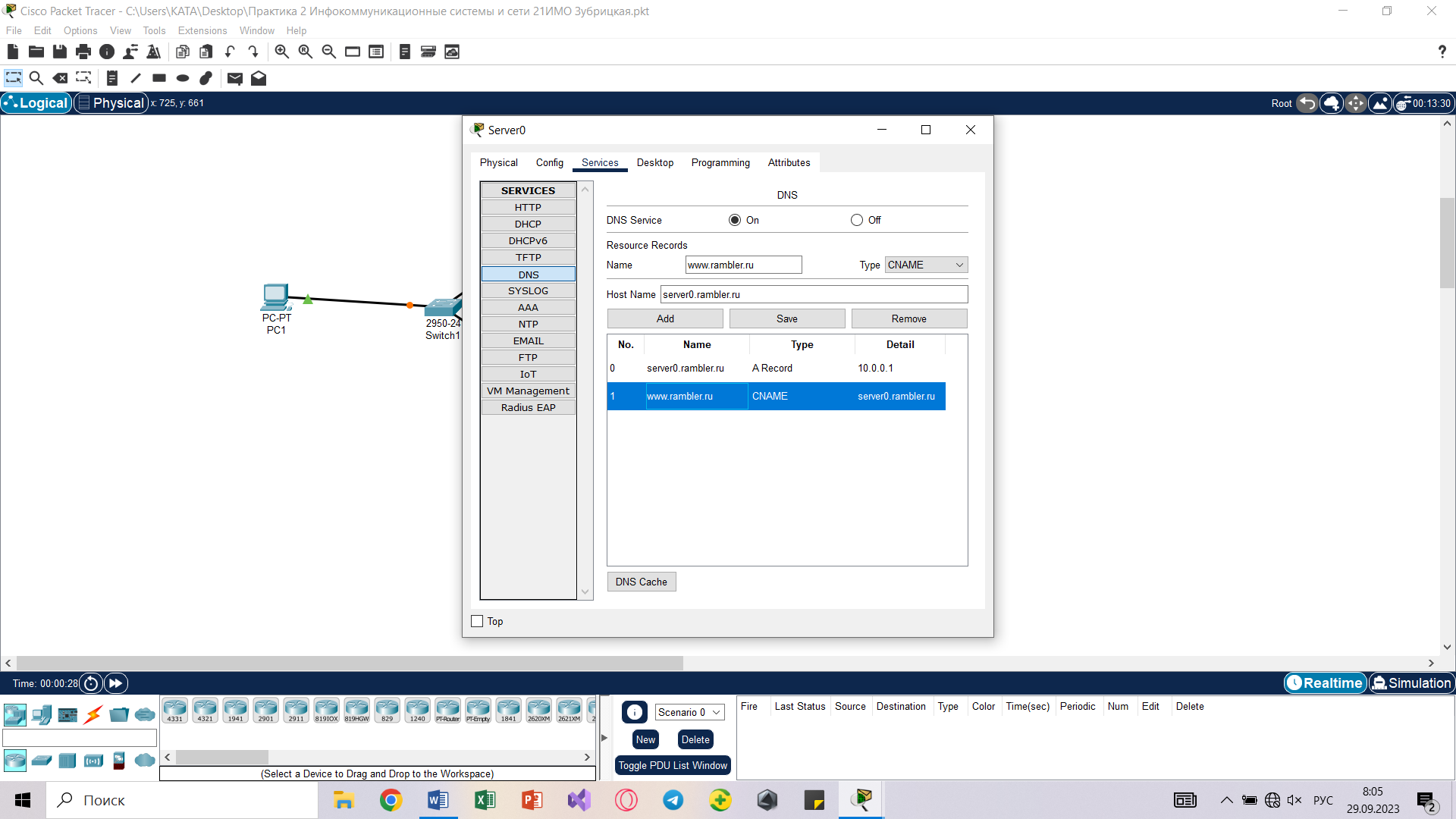
Task: Click the Print toolbar icon
Action: coord(83,52)
